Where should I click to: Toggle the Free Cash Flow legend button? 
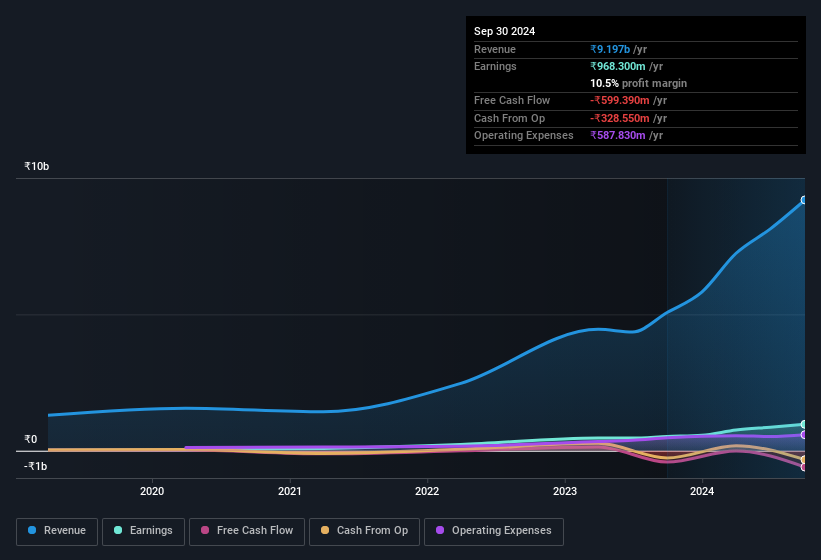[x=247, y=531]
